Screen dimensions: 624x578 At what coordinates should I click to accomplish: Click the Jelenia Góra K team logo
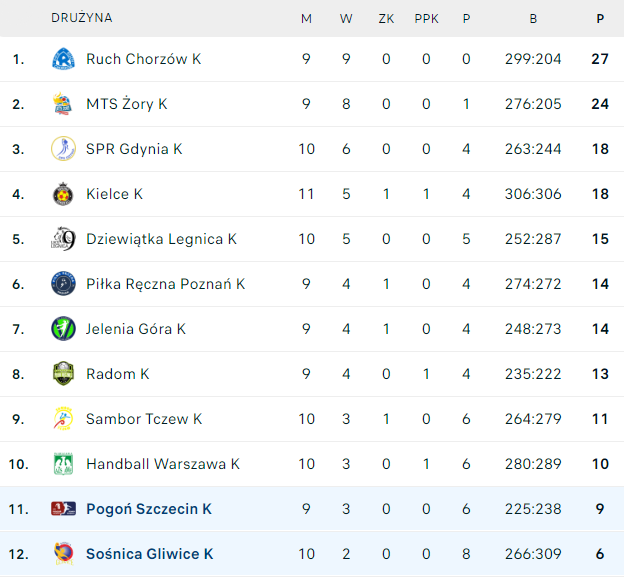[63, 329]
